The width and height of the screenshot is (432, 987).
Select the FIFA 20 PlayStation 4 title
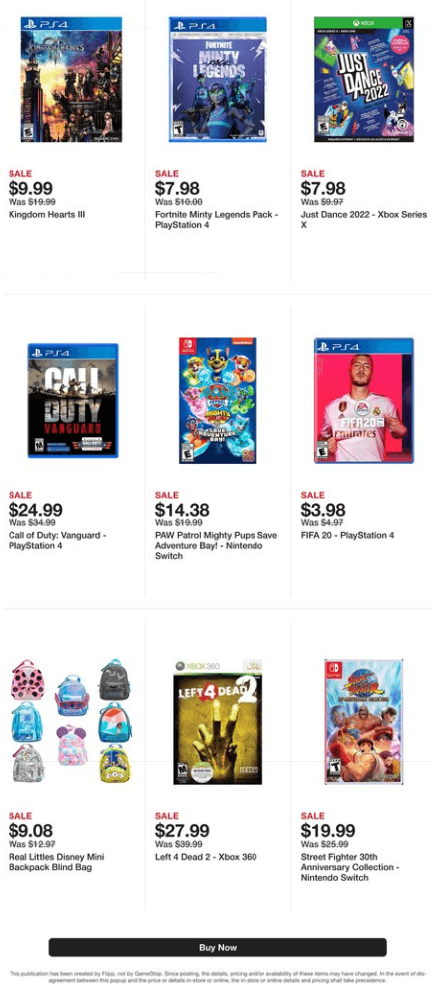click(347, 536)
